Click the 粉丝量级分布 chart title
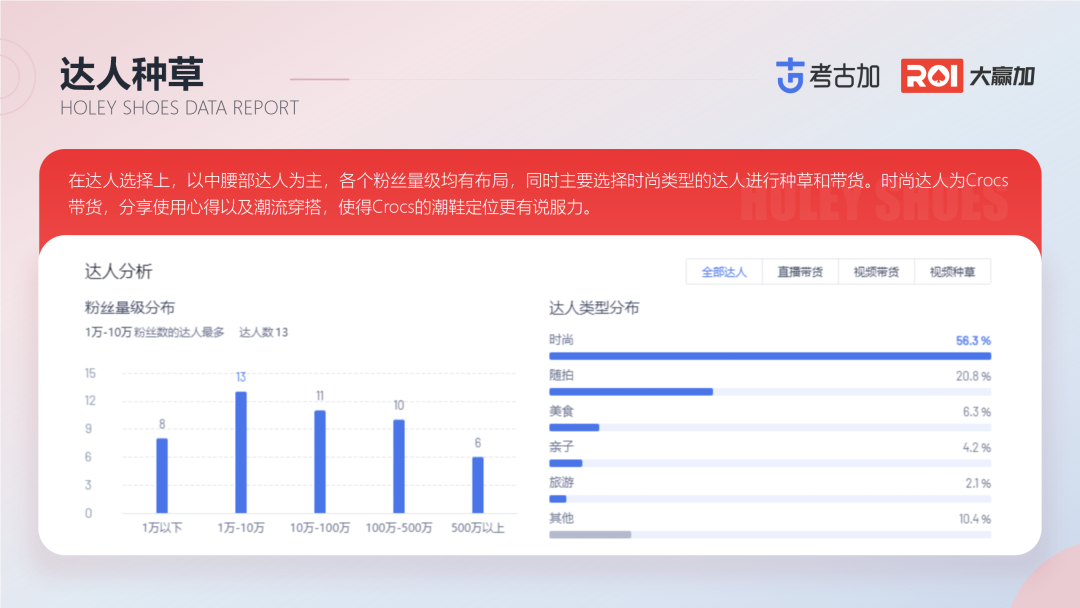The height and width of the screenshot is (608, 1080). click(129, 308)
